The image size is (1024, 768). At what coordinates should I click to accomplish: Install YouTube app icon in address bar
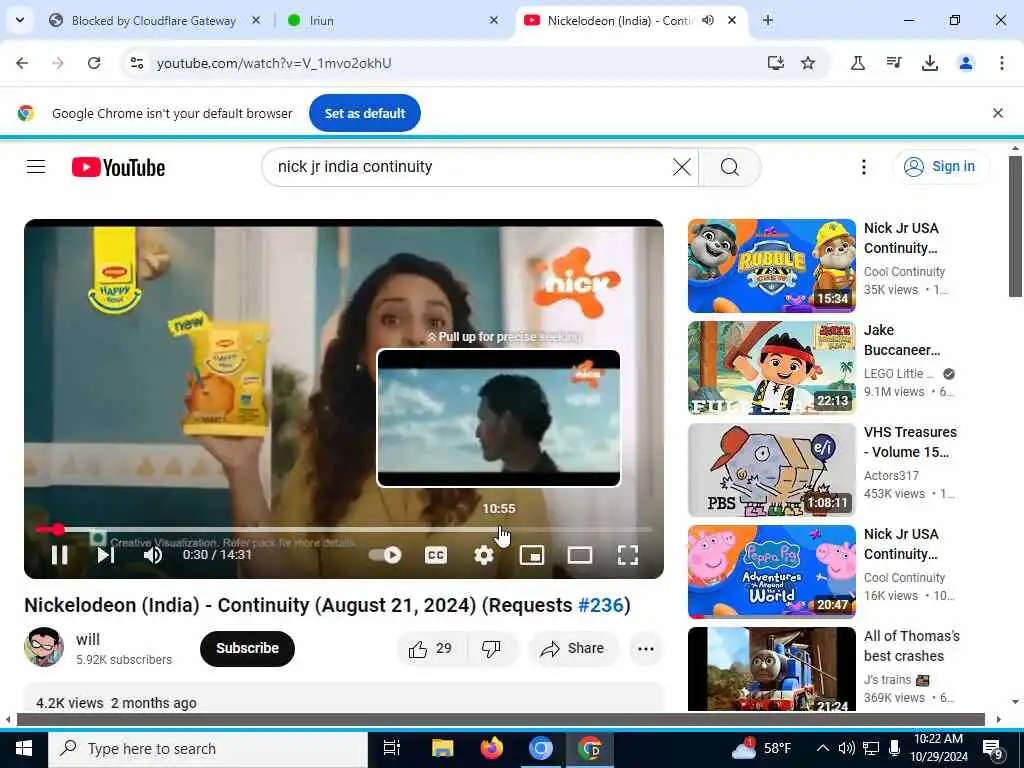tap(775, 63)
